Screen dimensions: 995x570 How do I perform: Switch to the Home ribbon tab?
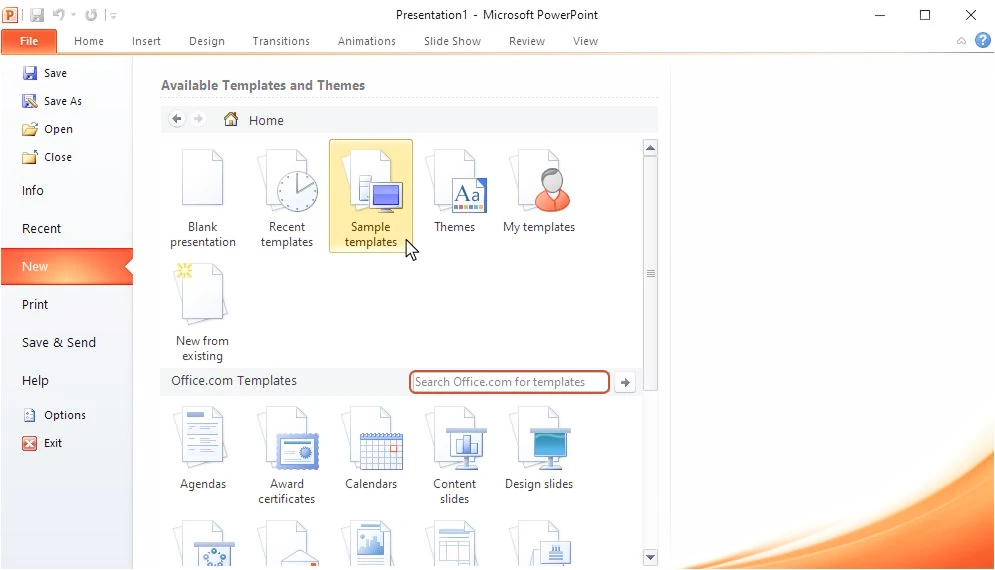tap(89, 41)
